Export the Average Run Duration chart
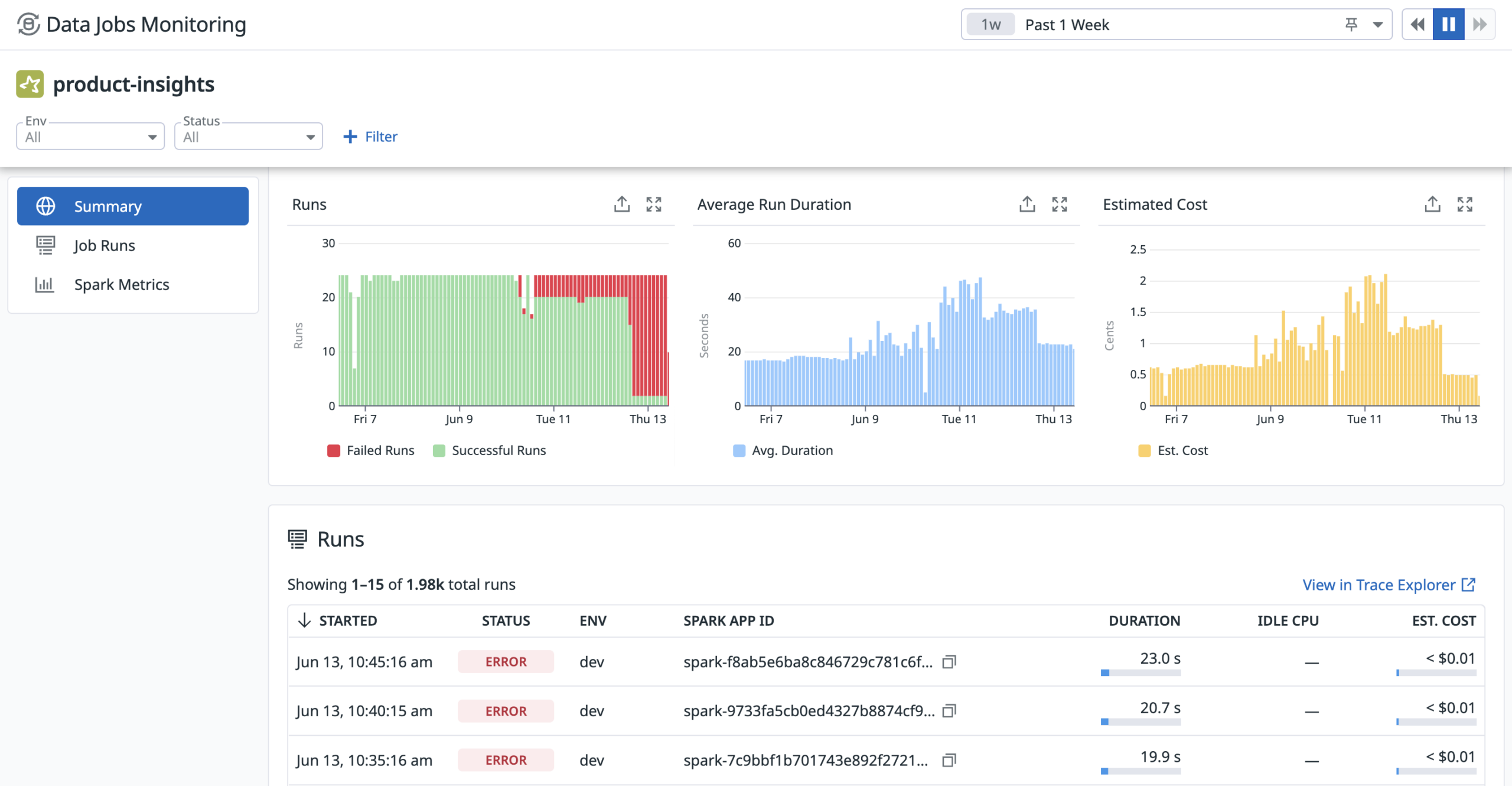Viewport: 1512px width, 786px height. tap(1027, 204)
